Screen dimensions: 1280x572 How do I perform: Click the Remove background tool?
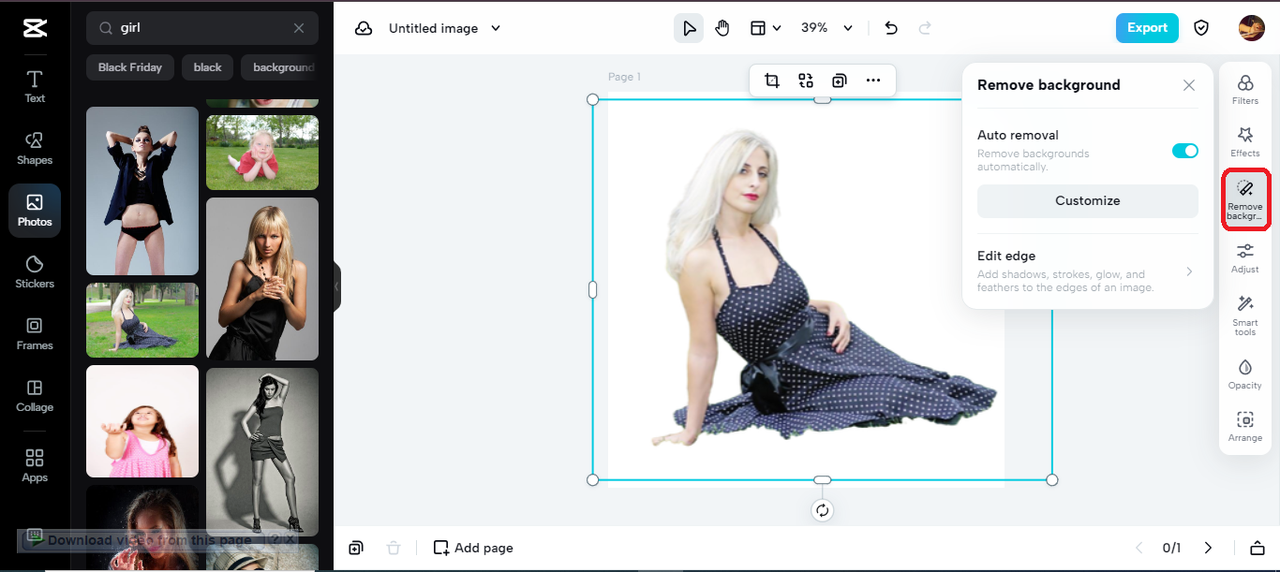[x=1245, y=200]
